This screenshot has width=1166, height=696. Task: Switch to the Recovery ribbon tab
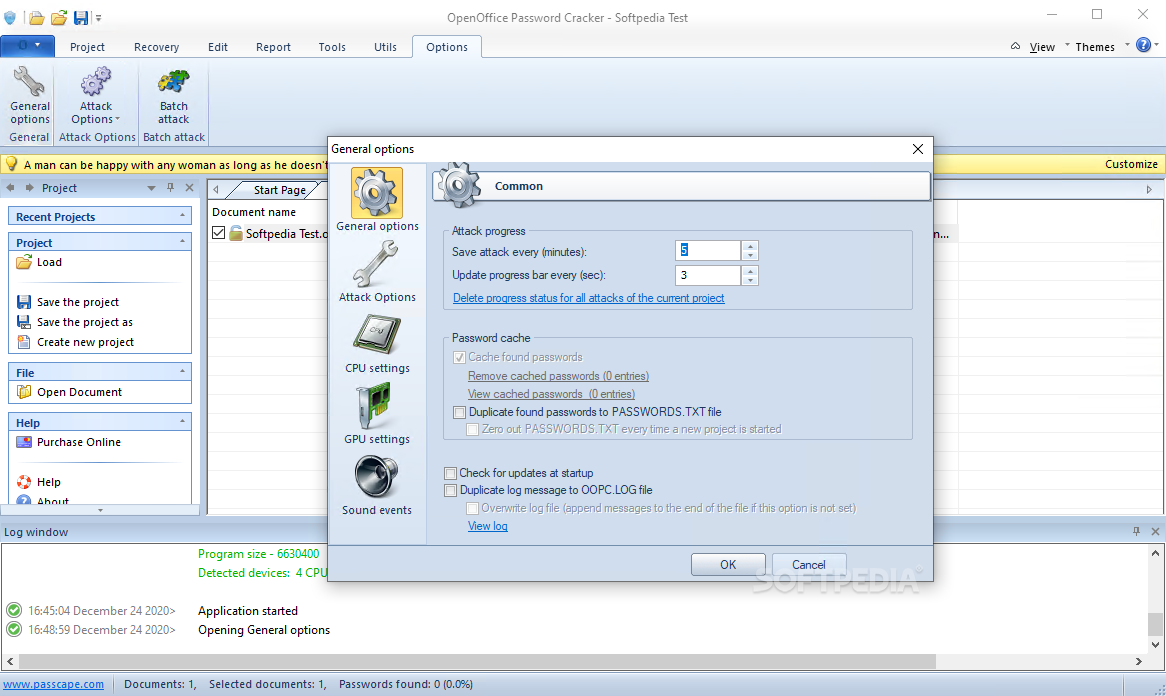[156, 47]
